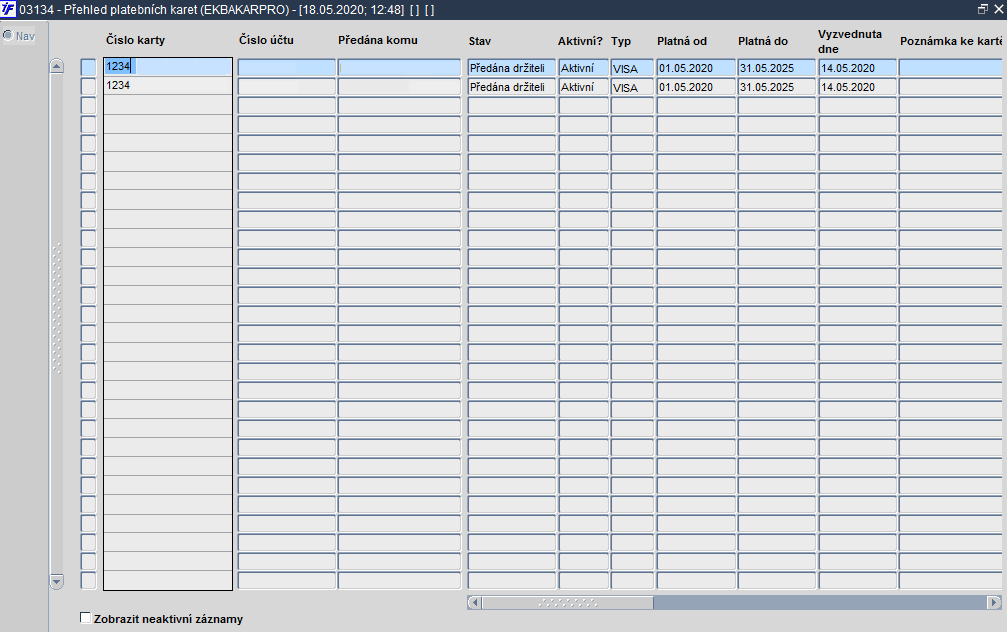1007x632 pixels.
Task: Click first row's 'VISA' type cell
Action: point(632,67)
